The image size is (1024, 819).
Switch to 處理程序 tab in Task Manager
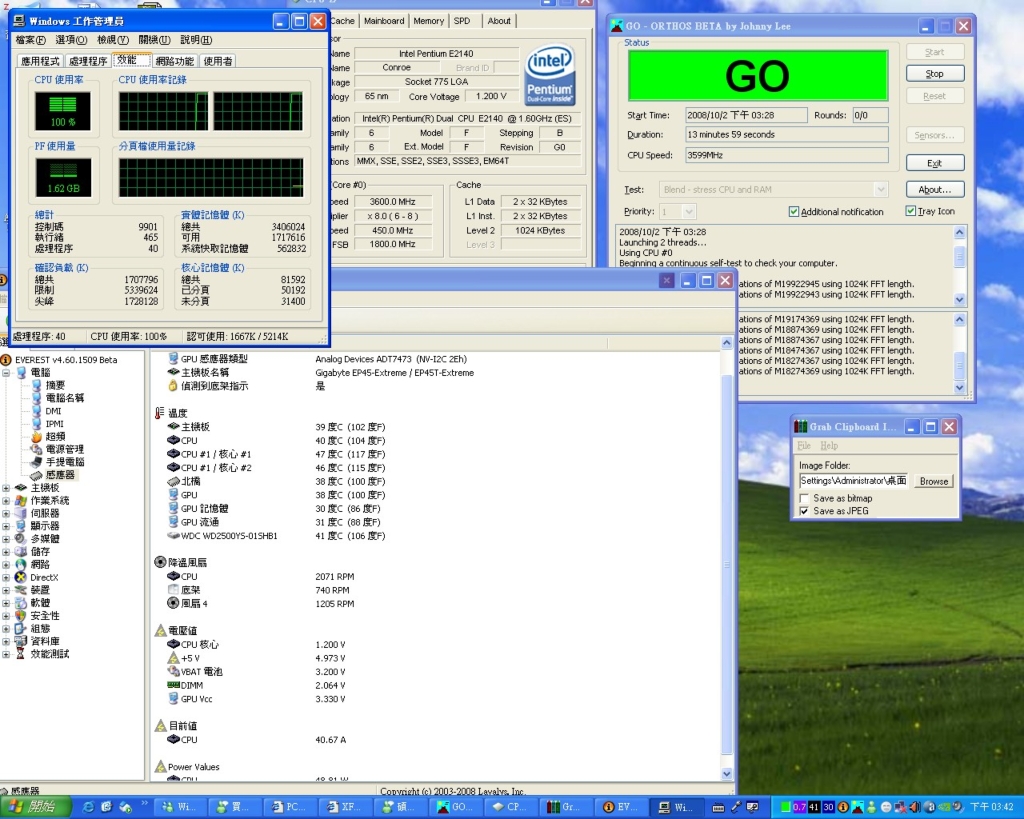click(x=88, y=61)
